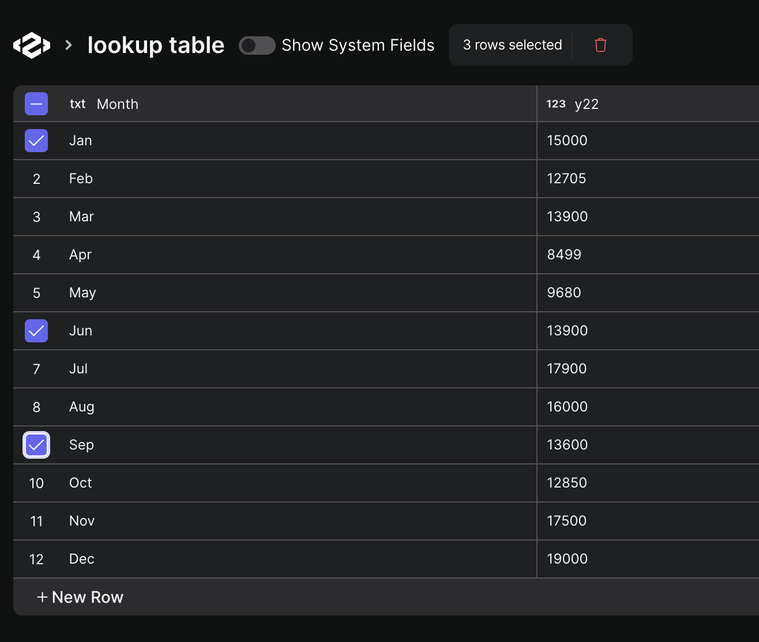The image size is (759, 642).
Task: Click the 13600 value cell
Action: 648,445
